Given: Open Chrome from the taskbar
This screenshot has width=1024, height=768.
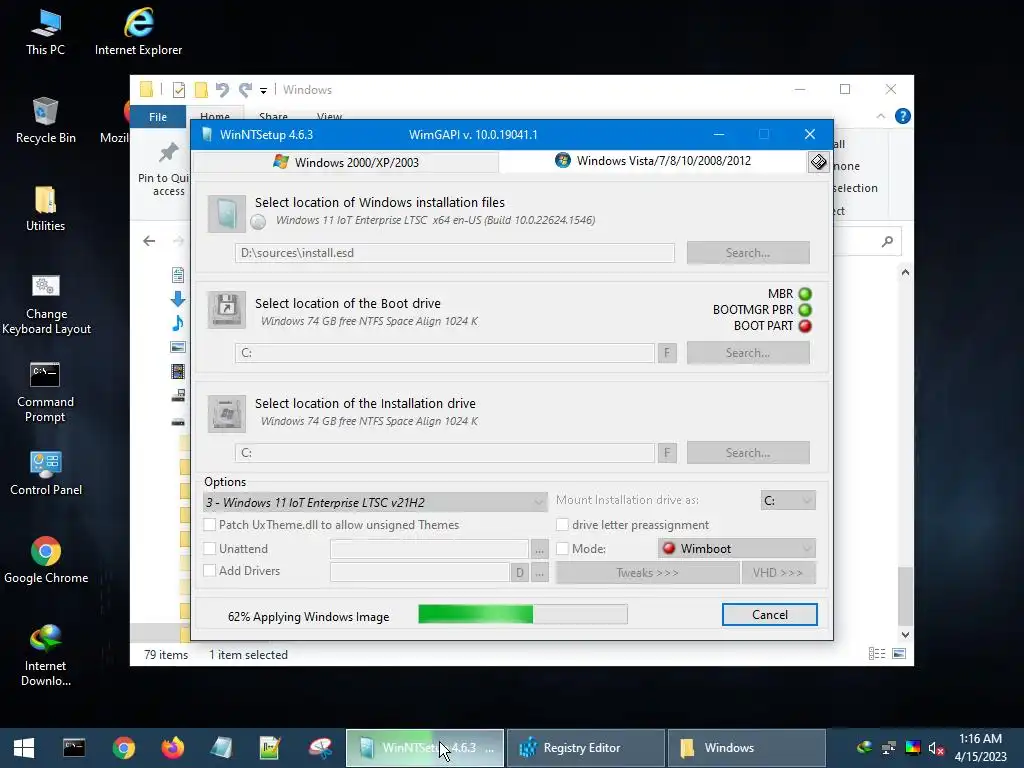Looking at the screenshot, I should [x=123, y=748].
